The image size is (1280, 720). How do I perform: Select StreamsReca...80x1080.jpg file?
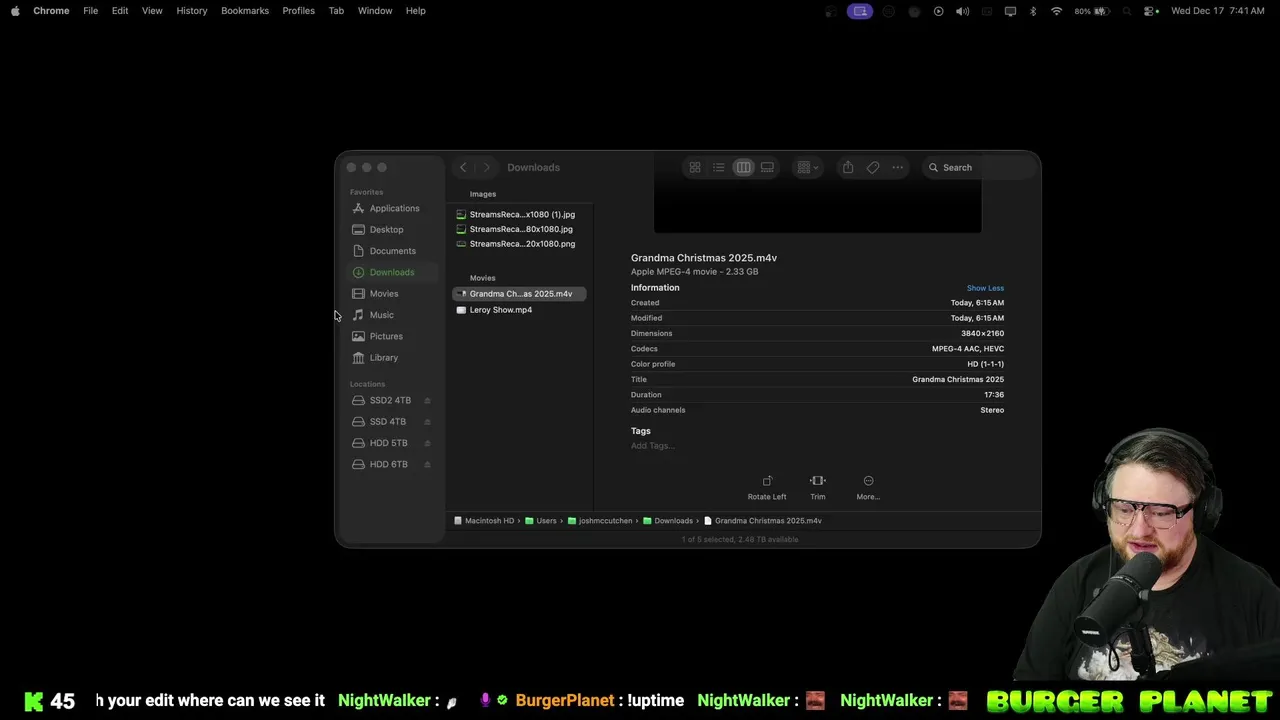519,229
